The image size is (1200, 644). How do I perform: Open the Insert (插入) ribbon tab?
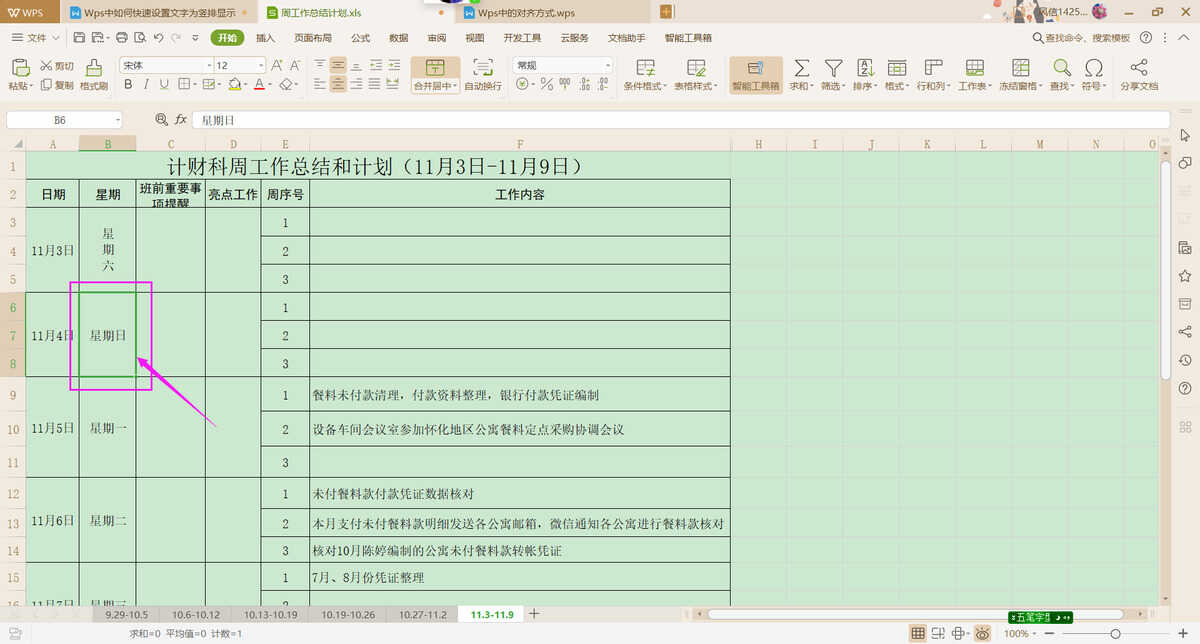pyautogui.click(x=266, y=37)
